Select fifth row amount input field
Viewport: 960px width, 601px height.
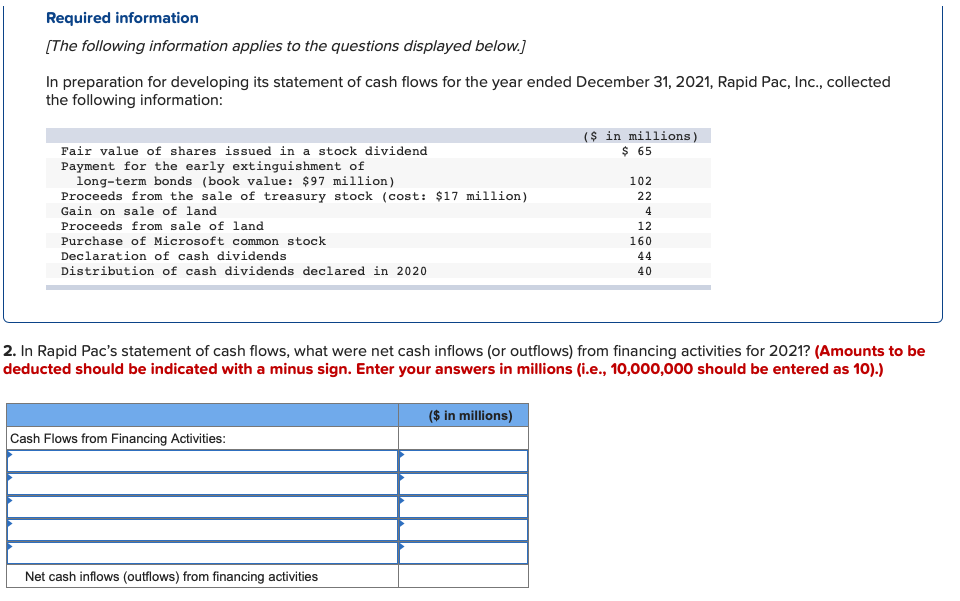pyautogui.click(x=463, y=553)
